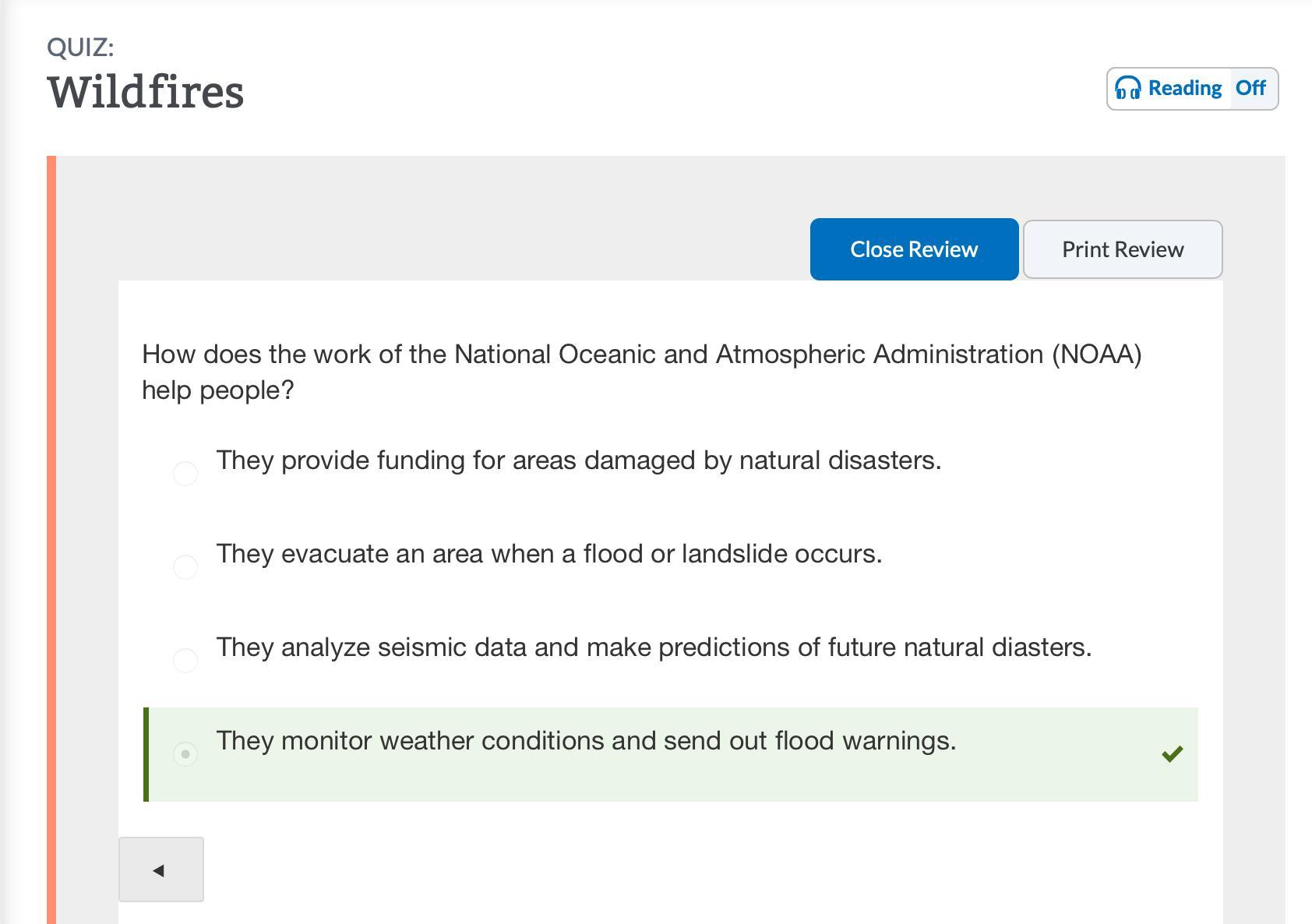Click the Print Review button
The height and width of the screenshot is (924, 1312).
pyautogui.click(x=1122, y=249)
